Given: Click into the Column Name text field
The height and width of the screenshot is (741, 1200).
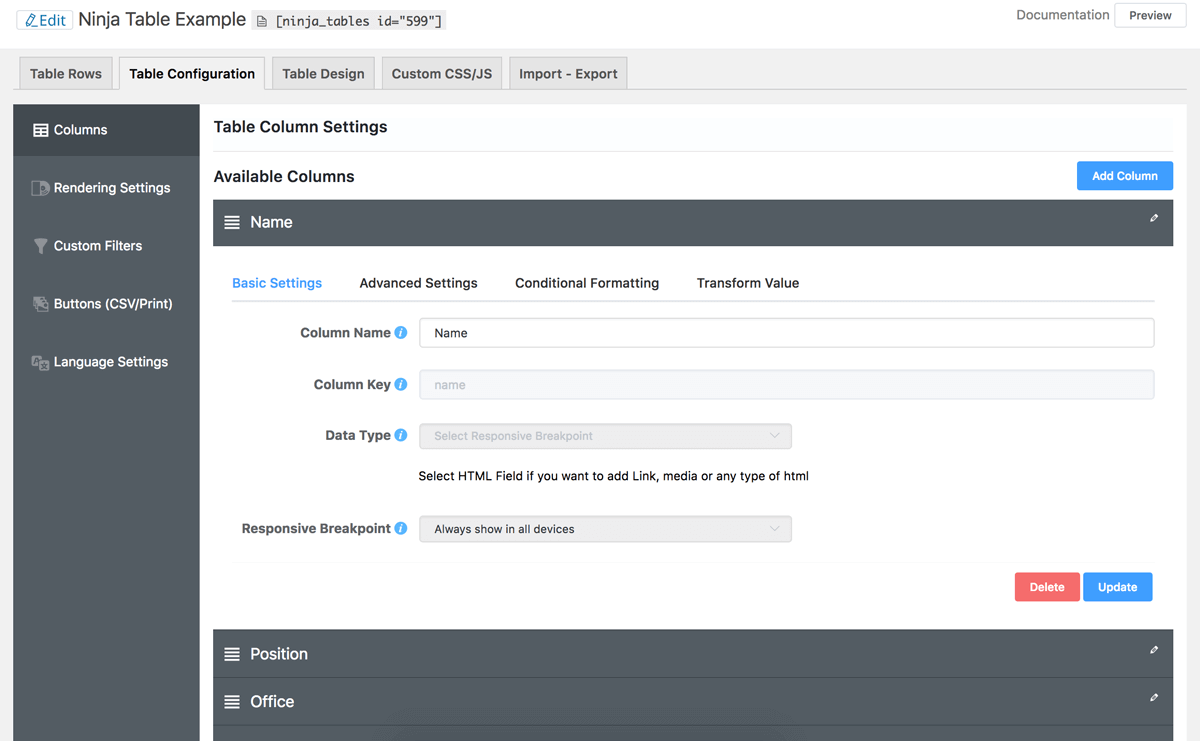Looking at the screenshot, I should coord(786,333).
